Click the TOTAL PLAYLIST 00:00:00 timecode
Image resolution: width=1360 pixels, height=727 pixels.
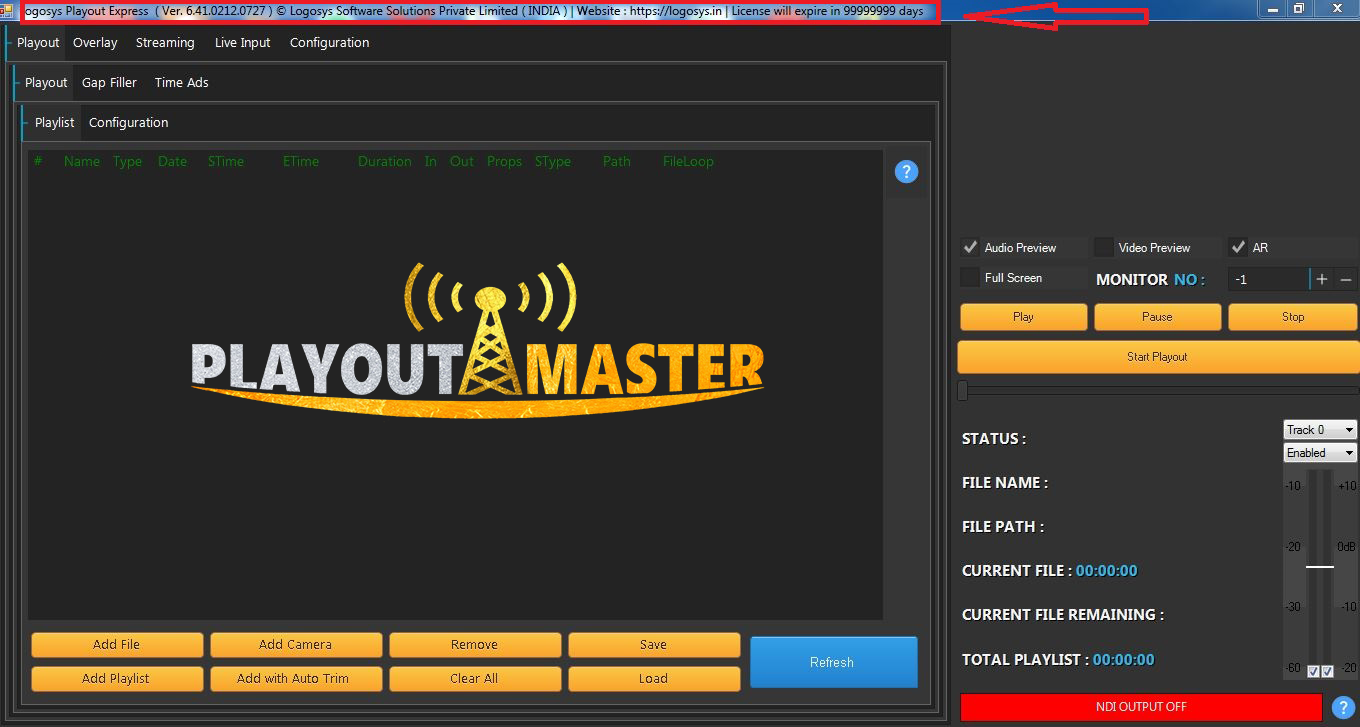tap(1123, 660)
